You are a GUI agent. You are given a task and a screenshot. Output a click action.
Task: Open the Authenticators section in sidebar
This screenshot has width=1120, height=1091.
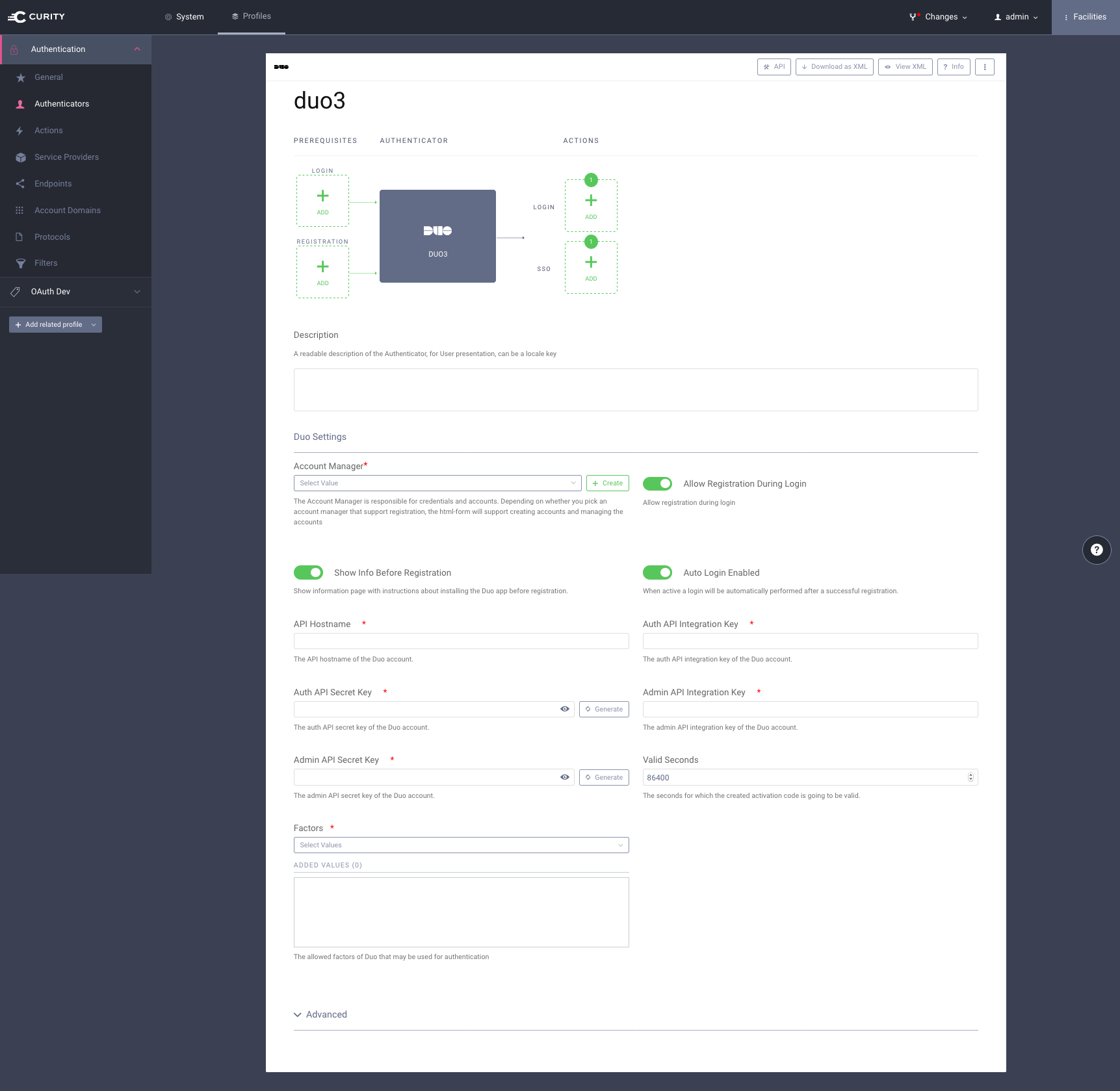coord(62,103)
